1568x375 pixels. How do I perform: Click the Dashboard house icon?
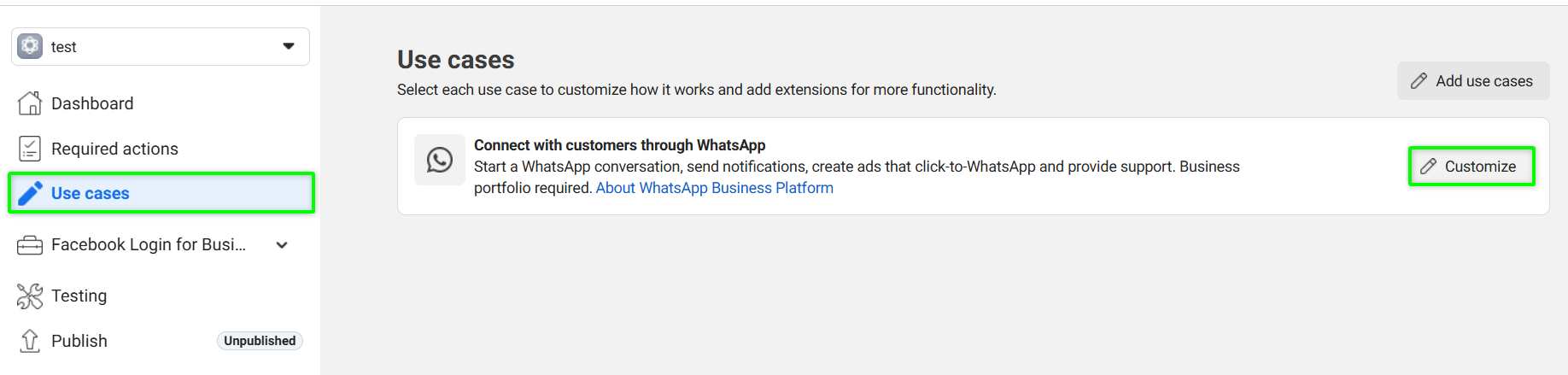coord(30,103)
